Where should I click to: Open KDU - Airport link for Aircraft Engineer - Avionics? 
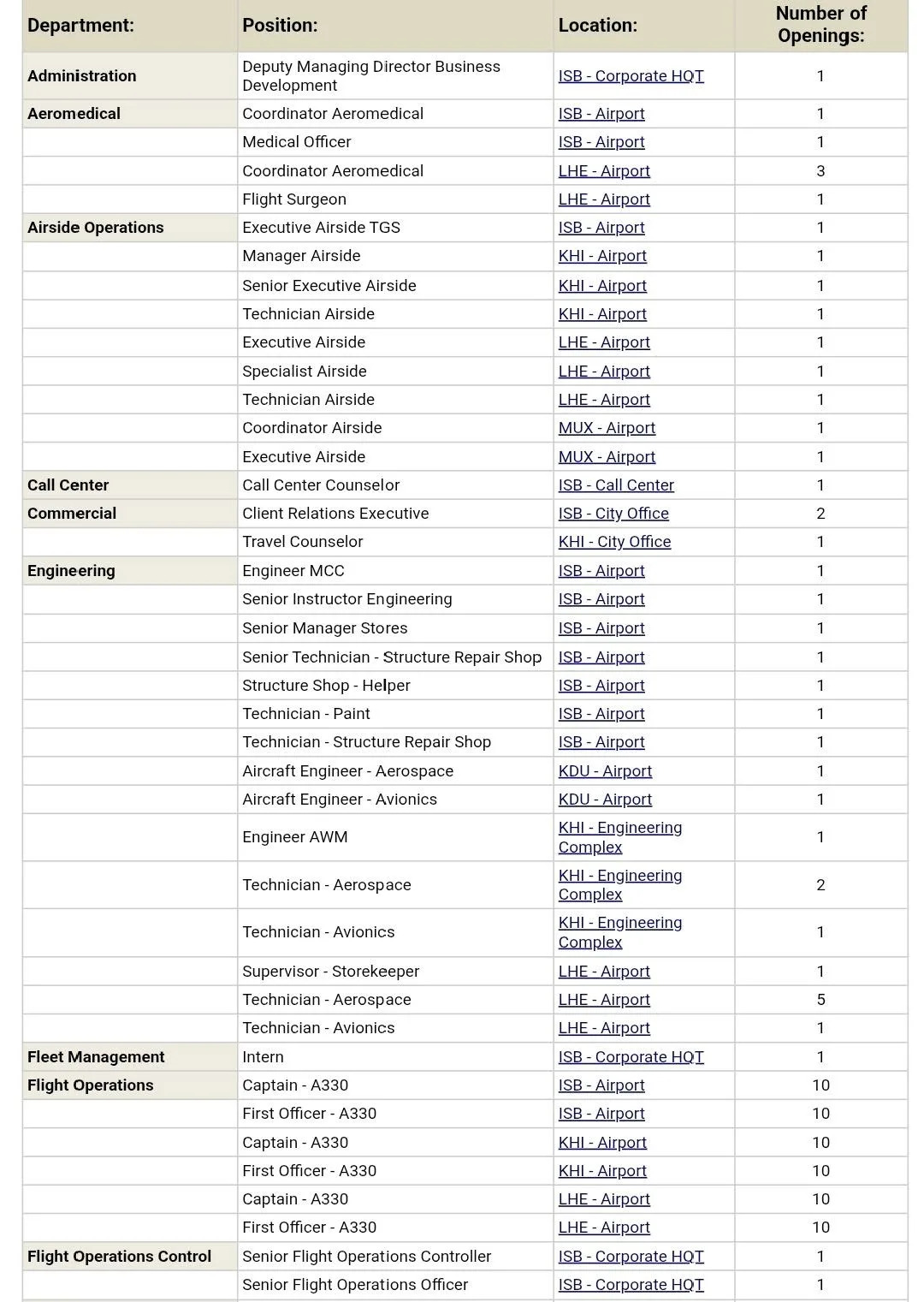point(605,800)
